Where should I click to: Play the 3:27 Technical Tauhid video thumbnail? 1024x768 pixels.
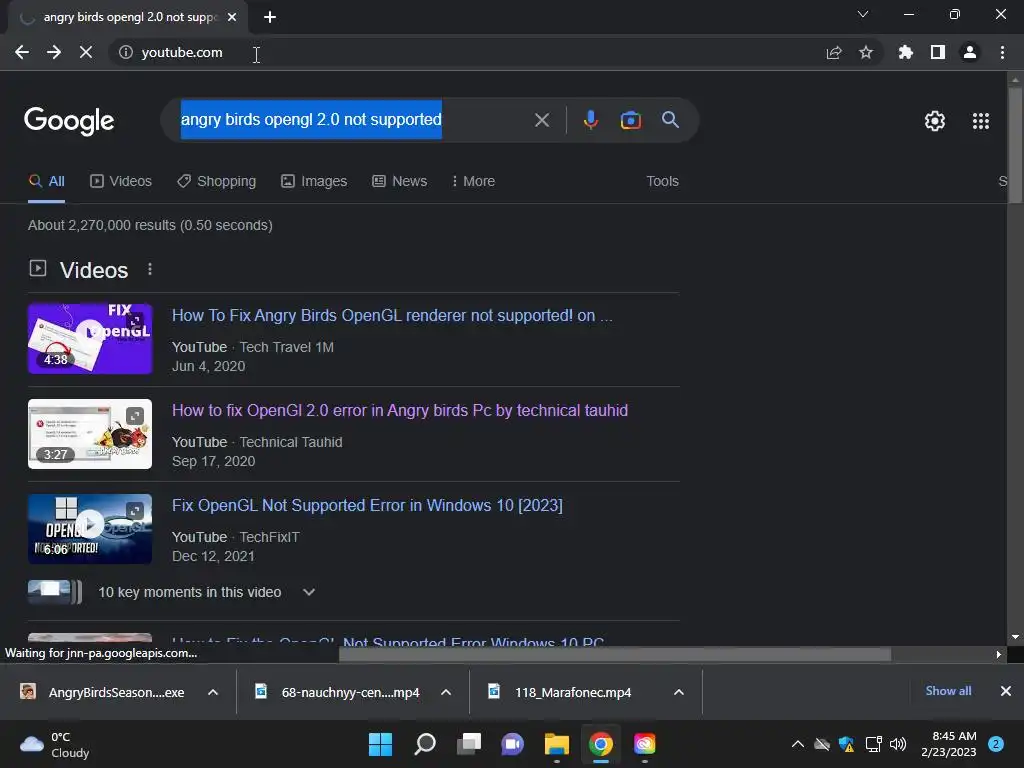pos(90,434)
